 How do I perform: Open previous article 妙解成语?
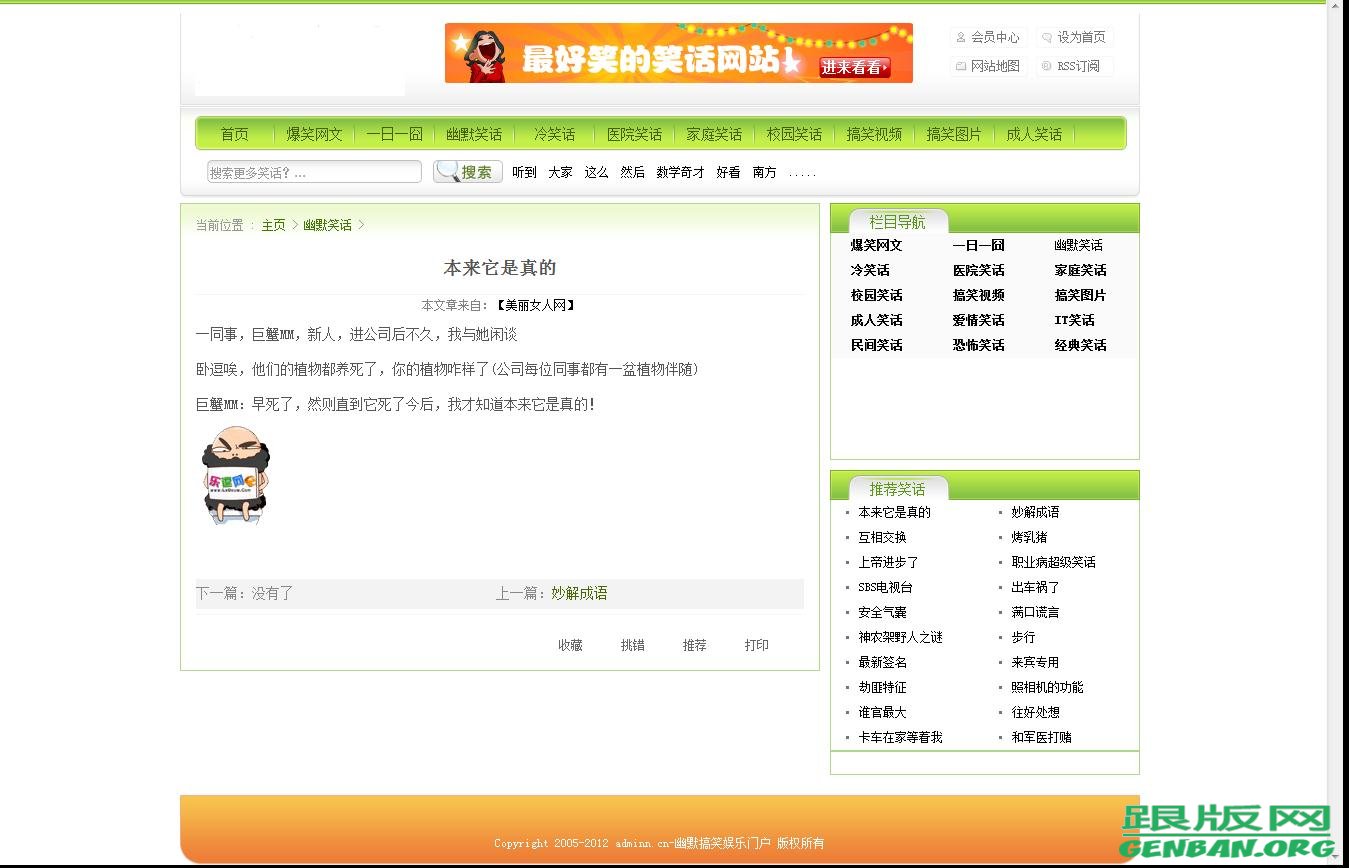pos(579,592)
